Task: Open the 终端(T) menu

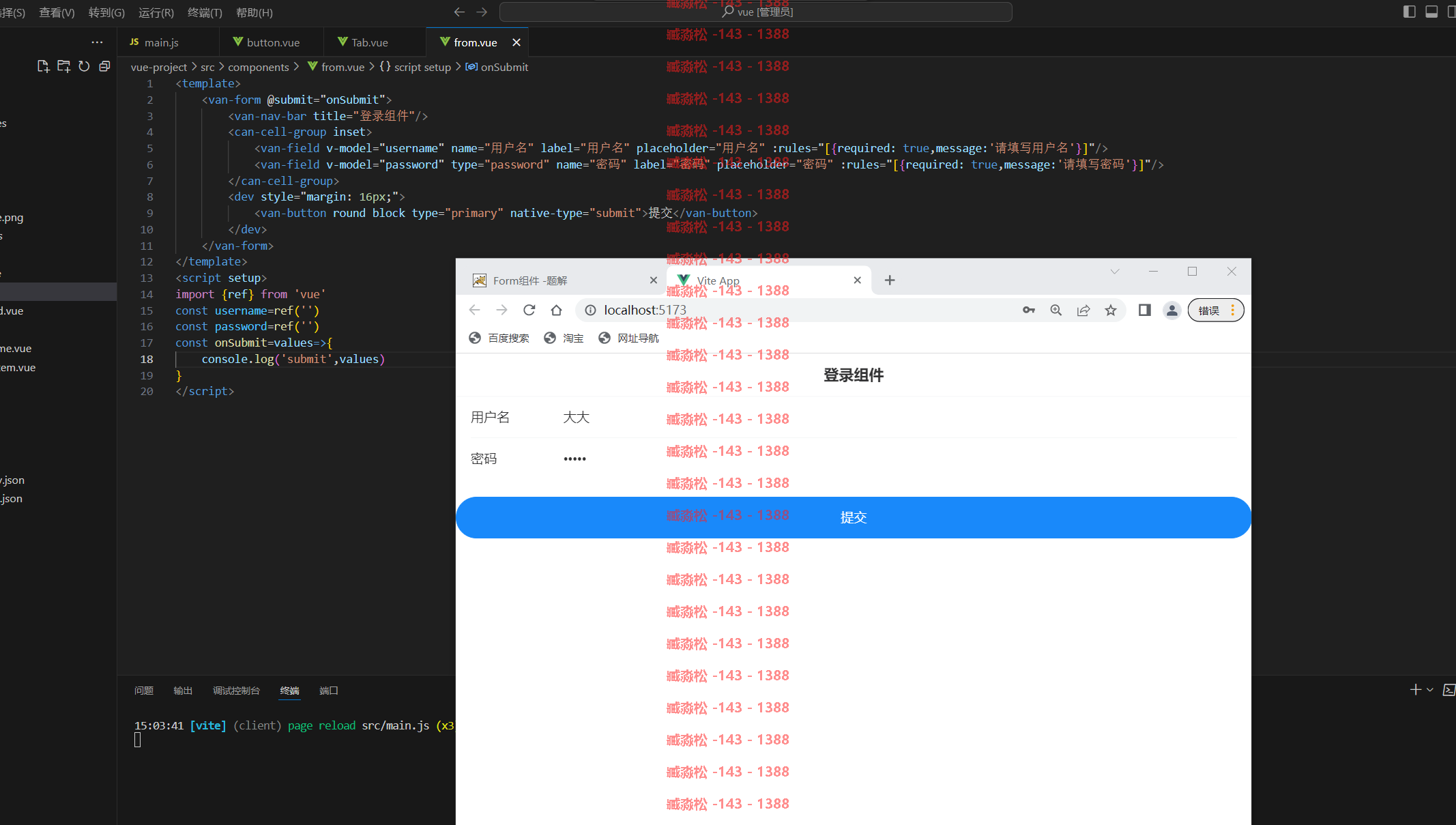Action: coord(205,12)
